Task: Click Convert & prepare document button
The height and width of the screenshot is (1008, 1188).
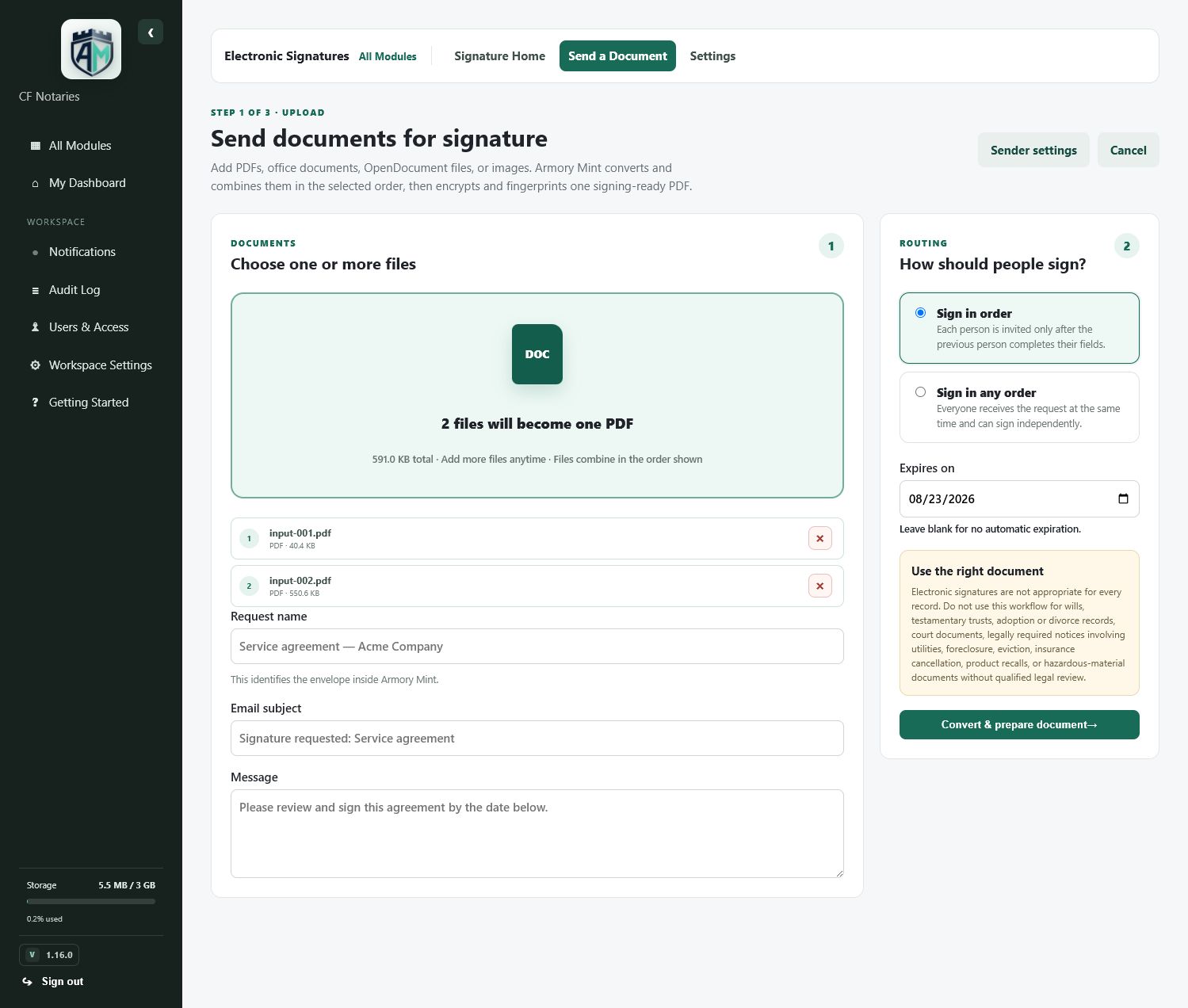Action: click(x=1019, y=725)
